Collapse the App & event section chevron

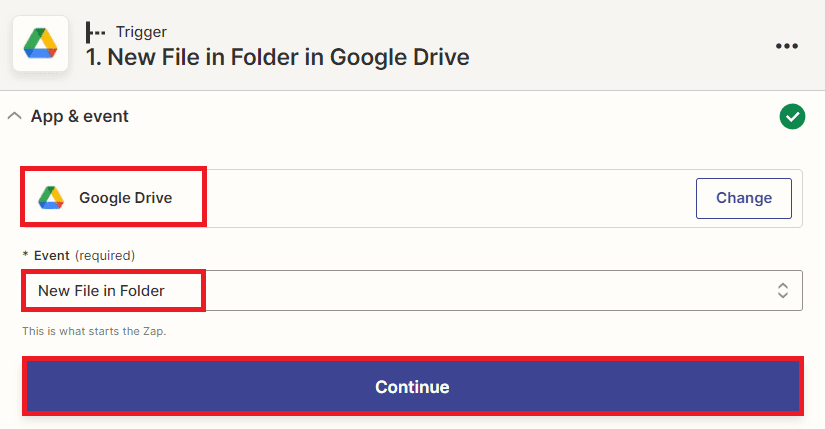[14, 116]
